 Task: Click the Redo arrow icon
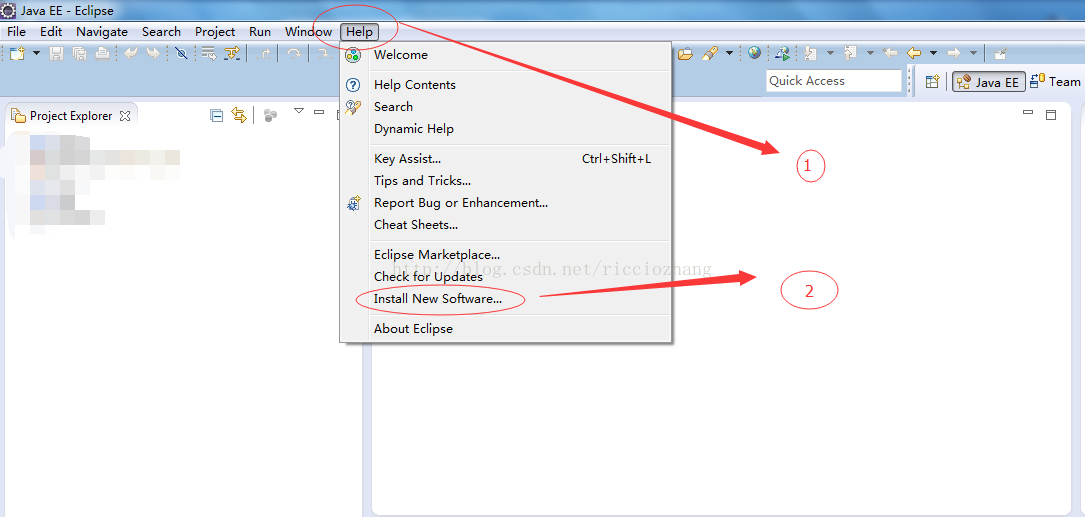(x=153, y=53)
